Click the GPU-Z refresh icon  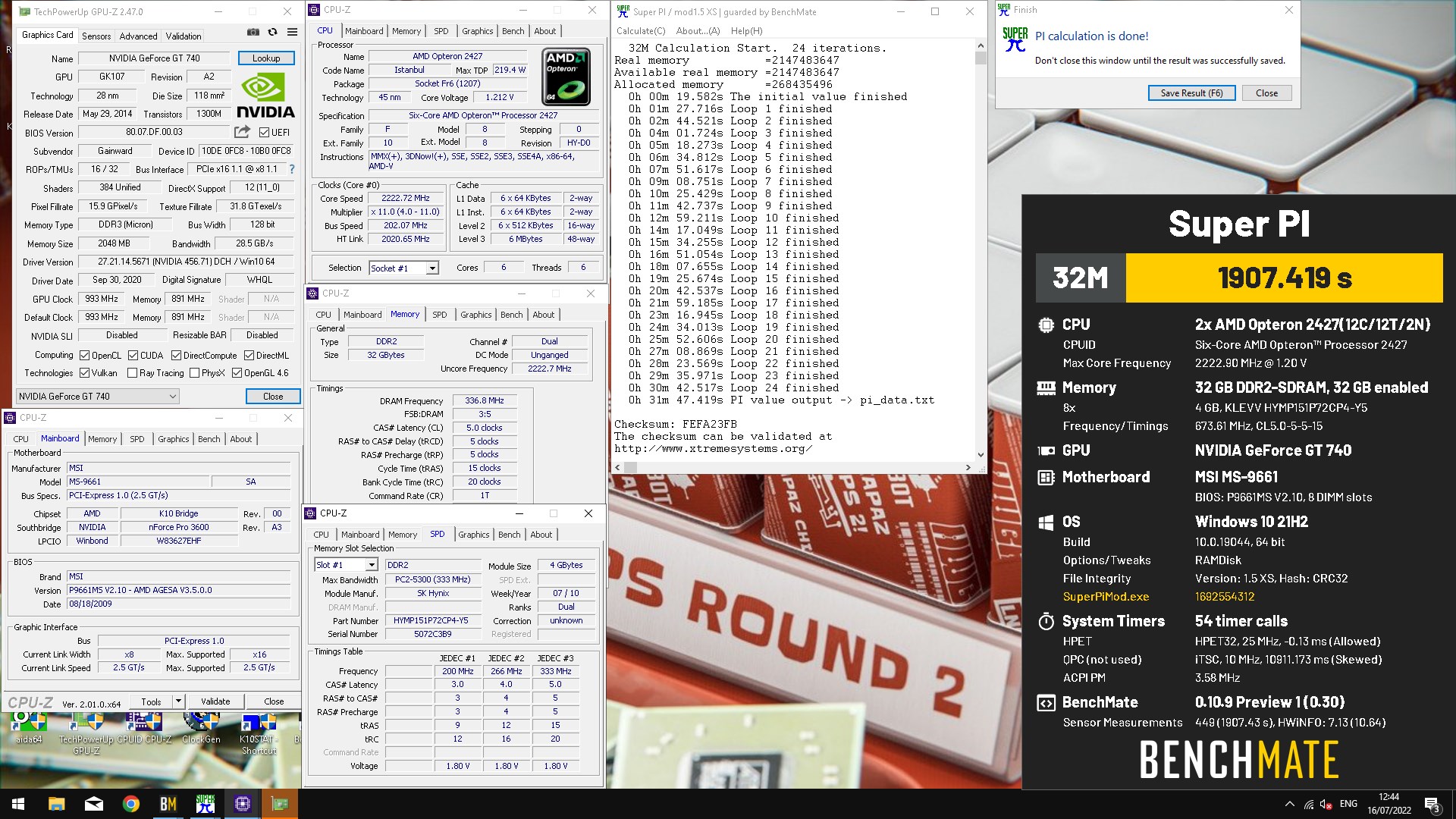pos(273,33)
